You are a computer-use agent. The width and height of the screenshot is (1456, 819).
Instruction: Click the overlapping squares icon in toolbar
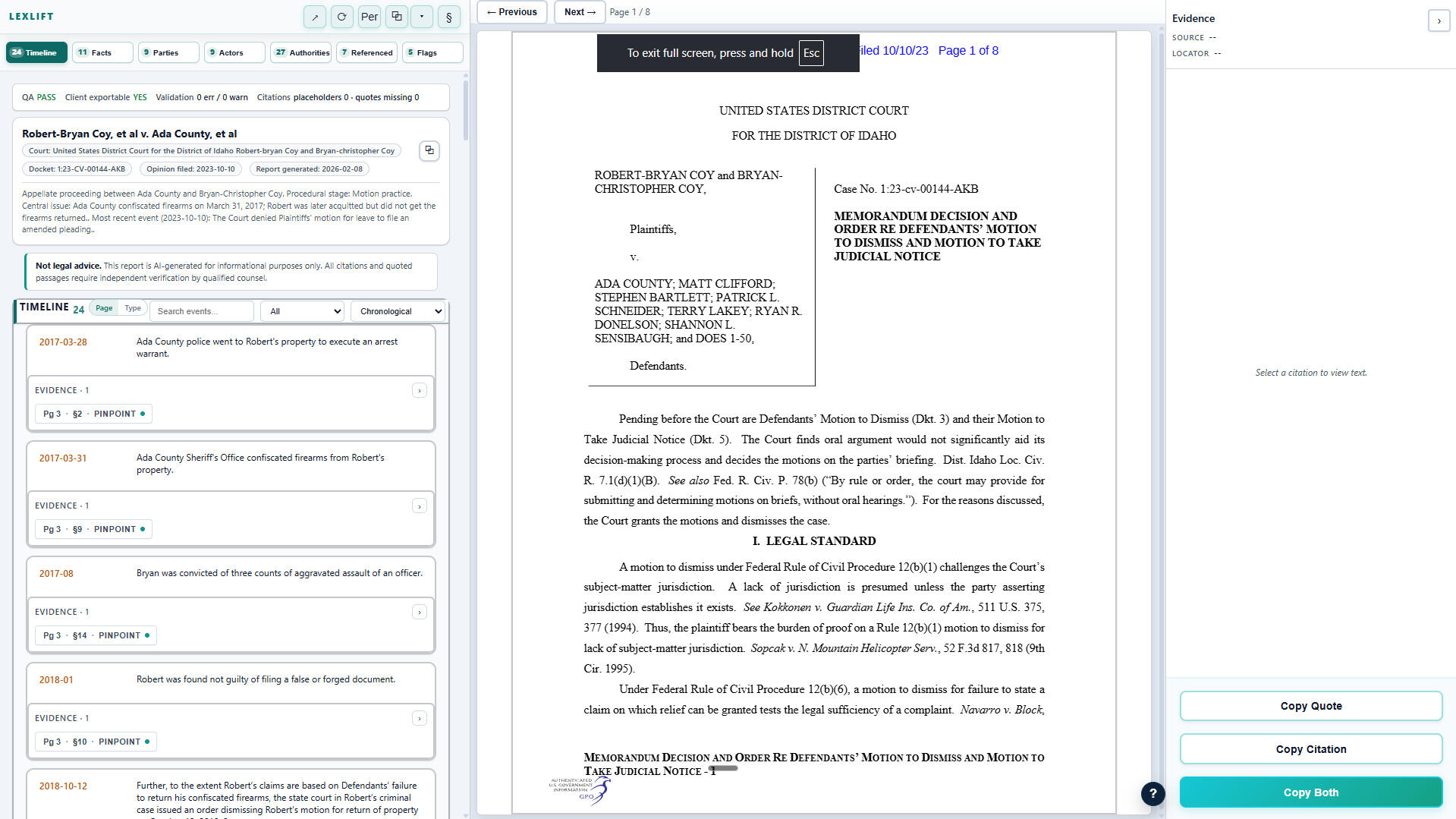tap(396, 17)
